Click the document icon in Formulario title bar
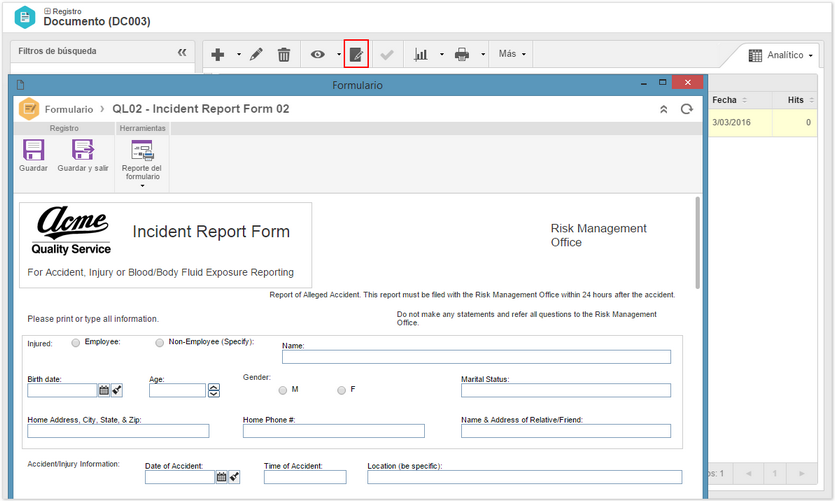The height and width of the screenshot is (501, 835). (x=21, y=85)
